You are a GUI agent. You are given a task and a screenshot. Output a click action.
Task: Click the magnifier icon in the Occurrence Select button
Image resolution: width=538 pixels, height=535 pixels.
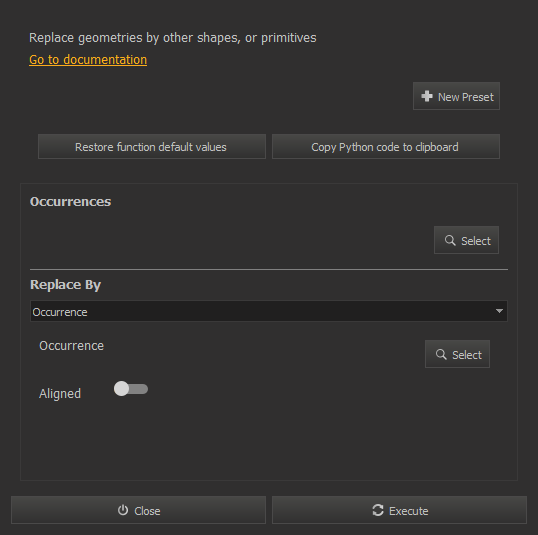pyautogui.click(x=441, y=354)
